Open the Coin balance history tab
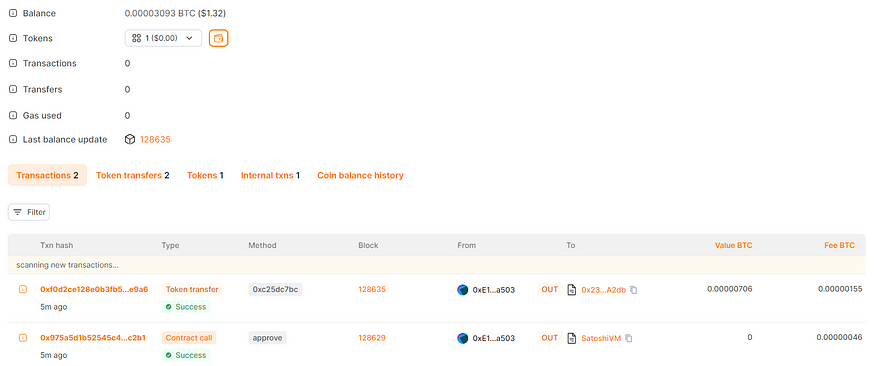Screen dimensions: 875x366 coord(360,175)
